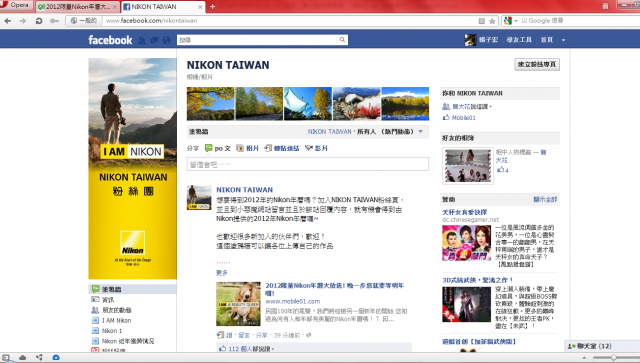This screenshot has width=640, height=363.
Task: Click the facebook logo
Action: [110, 40]
